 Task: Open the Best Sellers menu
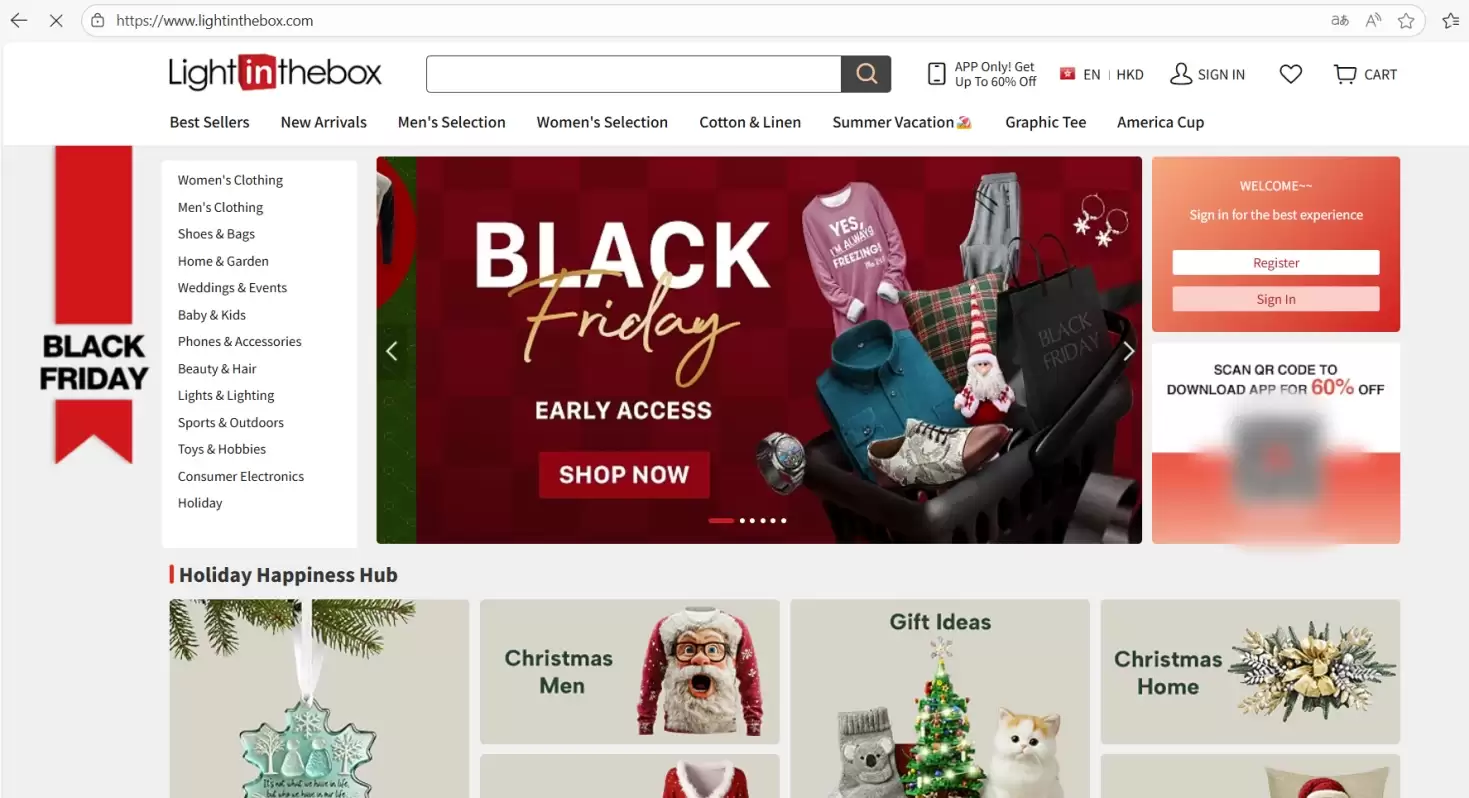(x=210, y=122)
